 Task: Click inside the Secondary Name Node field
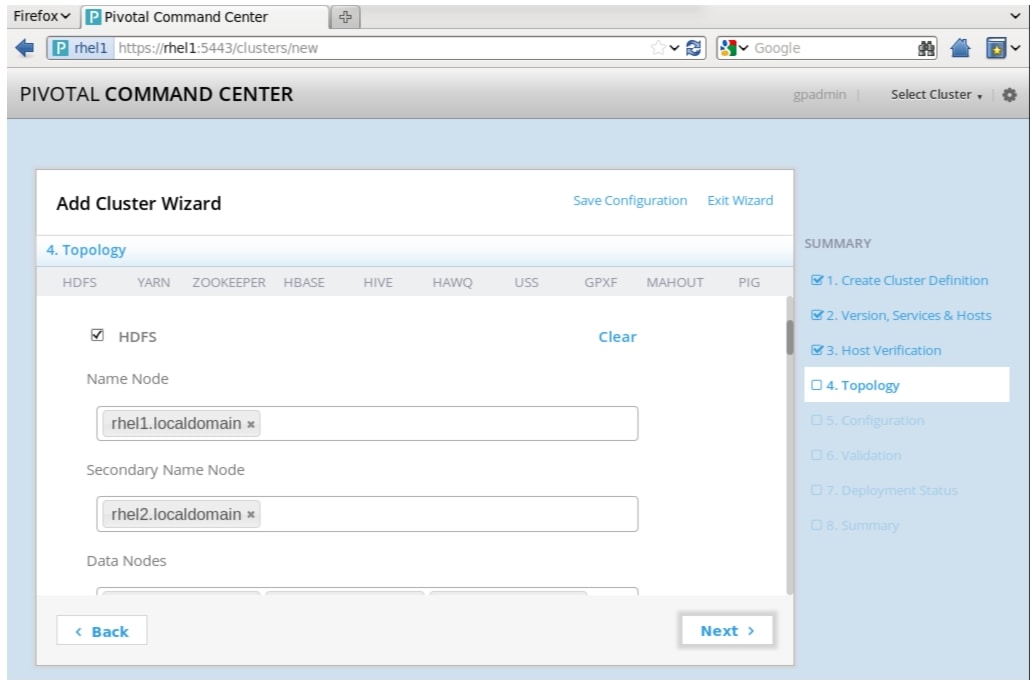(367, 514)
